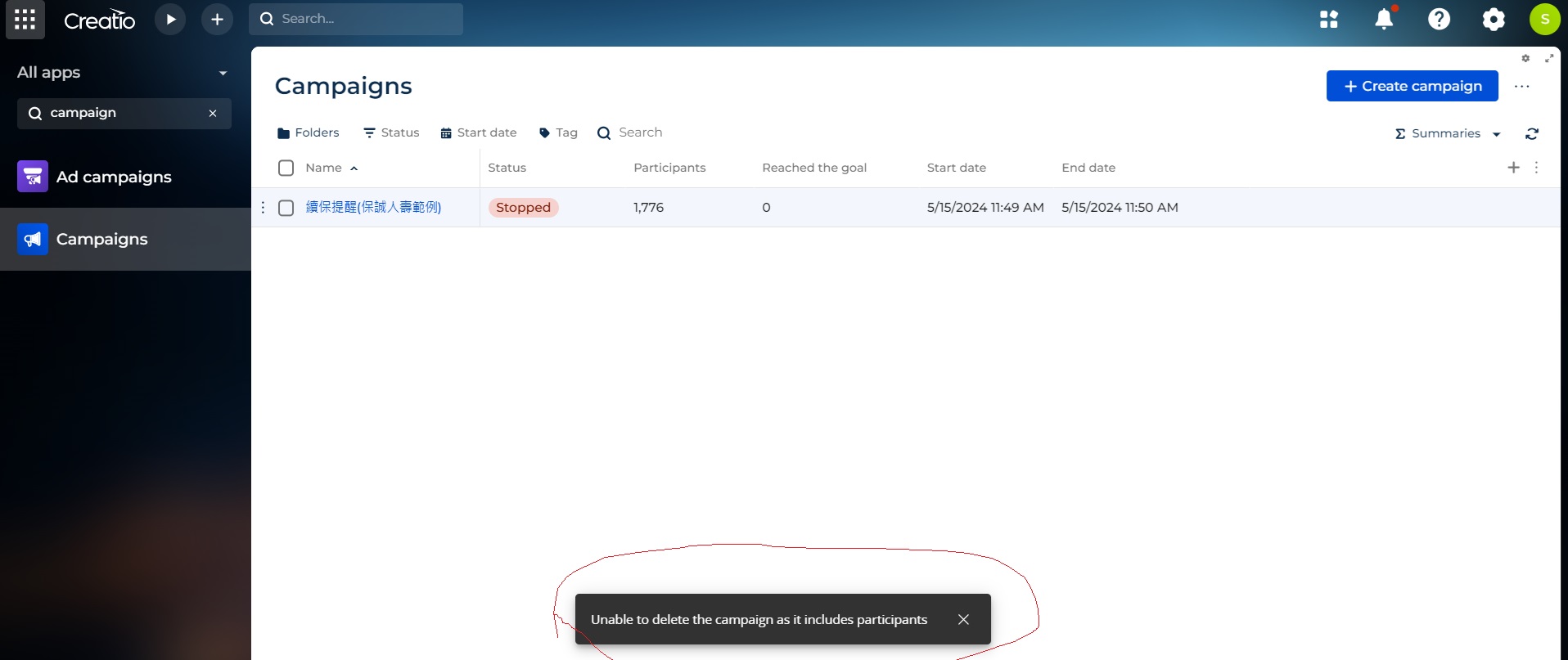The width and height of the screenshot is (1568, 660).
Task: Select all campaigns checkbox in header
Action: click(286, 168)
